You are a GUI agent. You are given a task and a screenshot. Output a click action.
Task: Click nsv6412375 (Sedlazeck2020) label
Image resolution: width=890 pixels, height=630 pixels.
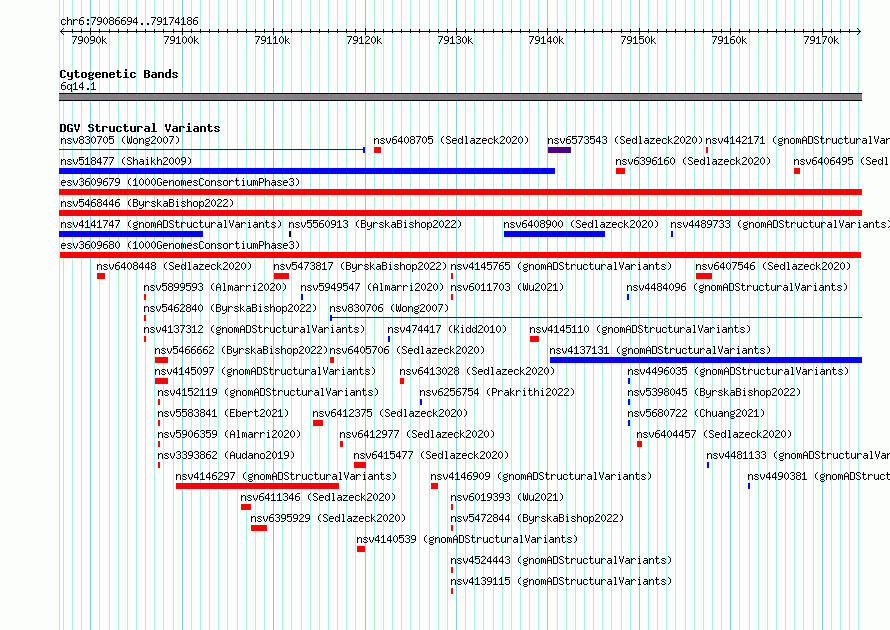[389, 413]
